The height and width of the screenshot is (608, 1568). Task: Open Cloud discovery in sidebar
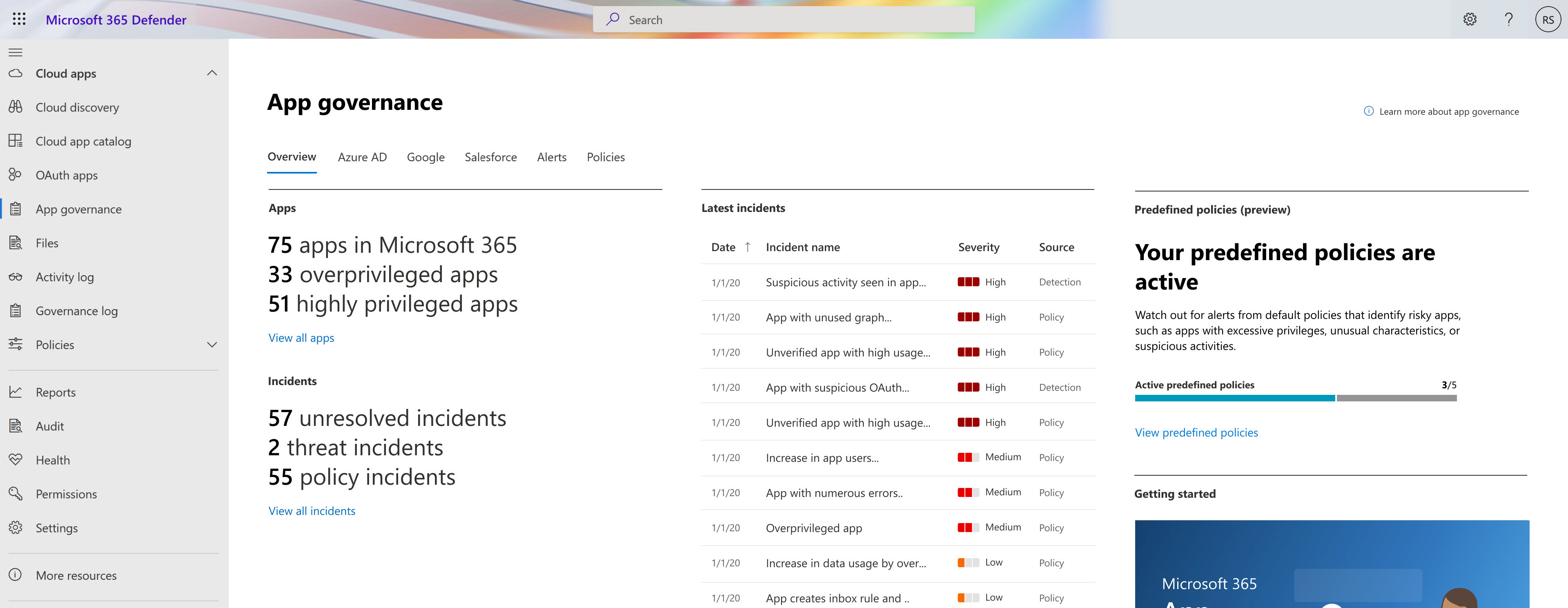pyautogui.click(x=77, y=107)
